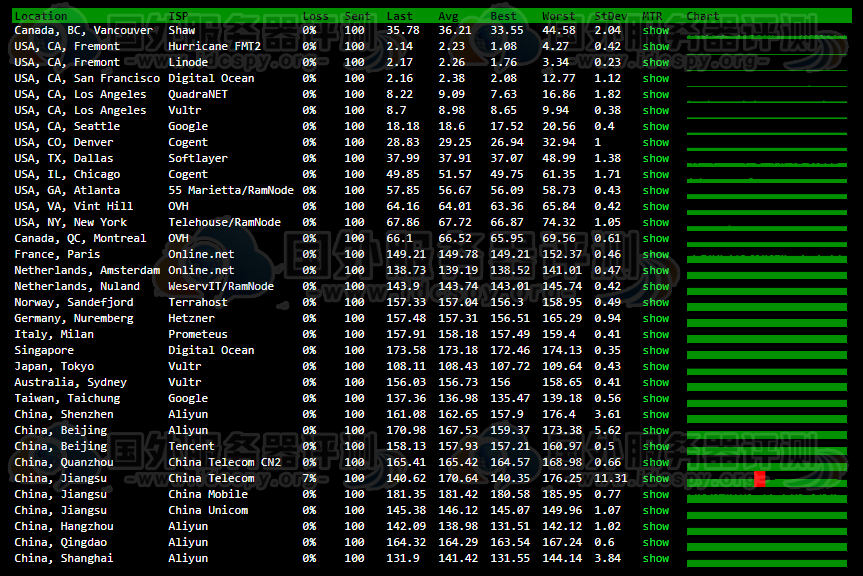Select the 'Australia, Sydney' location cell
The width and height of the screenshot is (863, 576).
click(x=70, y=381)
